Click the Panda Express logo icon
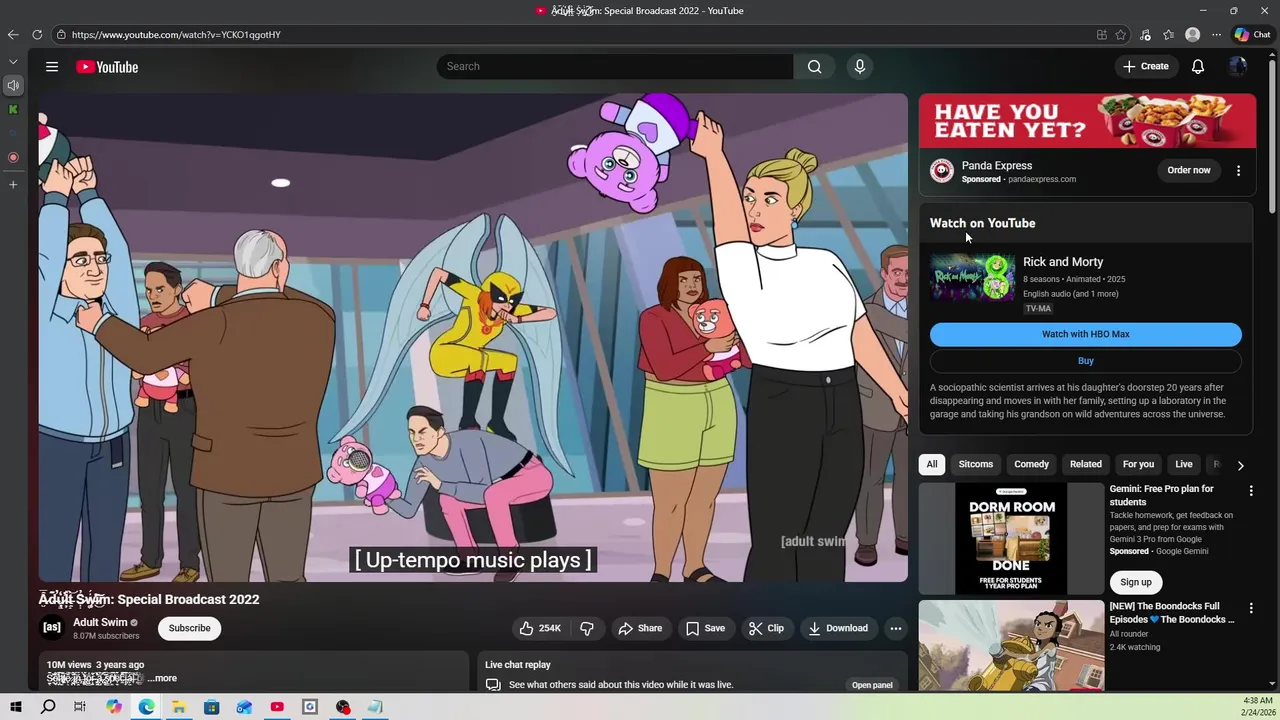Image resolution: width=1280 pixels, height=720 pixels. (x=942, y=171)
